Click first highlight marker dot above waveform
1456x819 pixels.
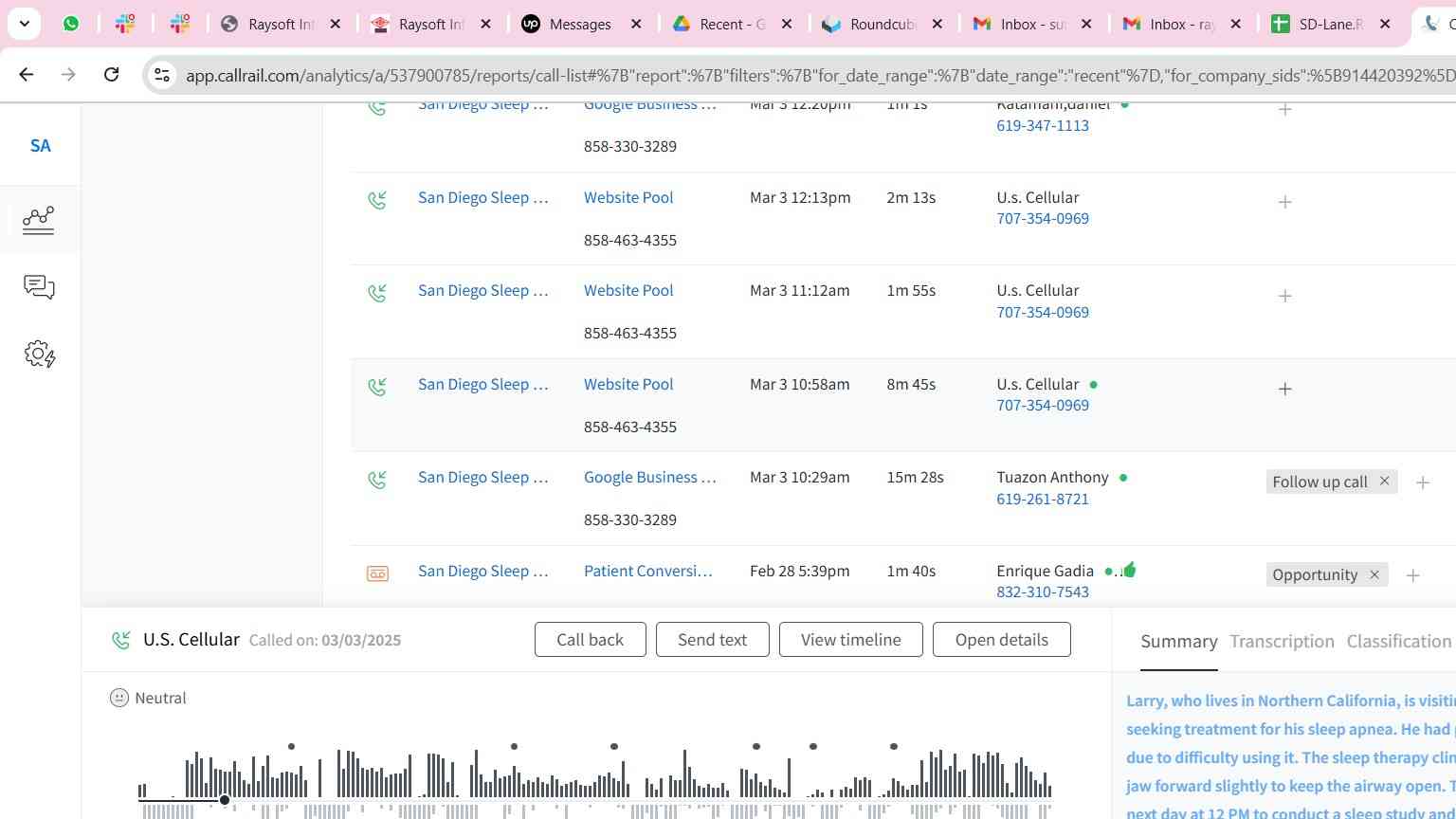click(291, 747)
